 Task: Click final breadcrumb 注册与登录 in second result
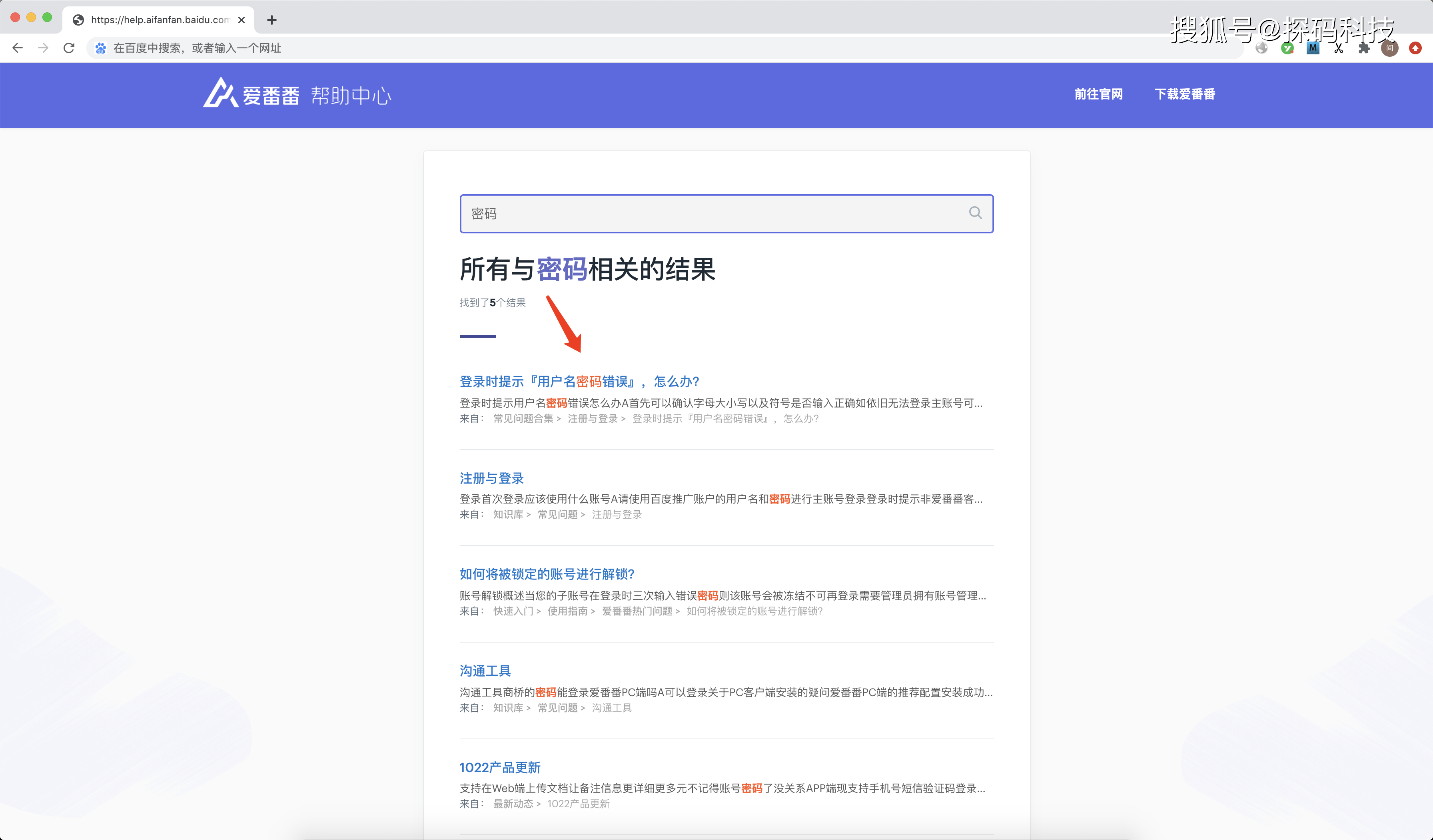click(x=617, y=515)
